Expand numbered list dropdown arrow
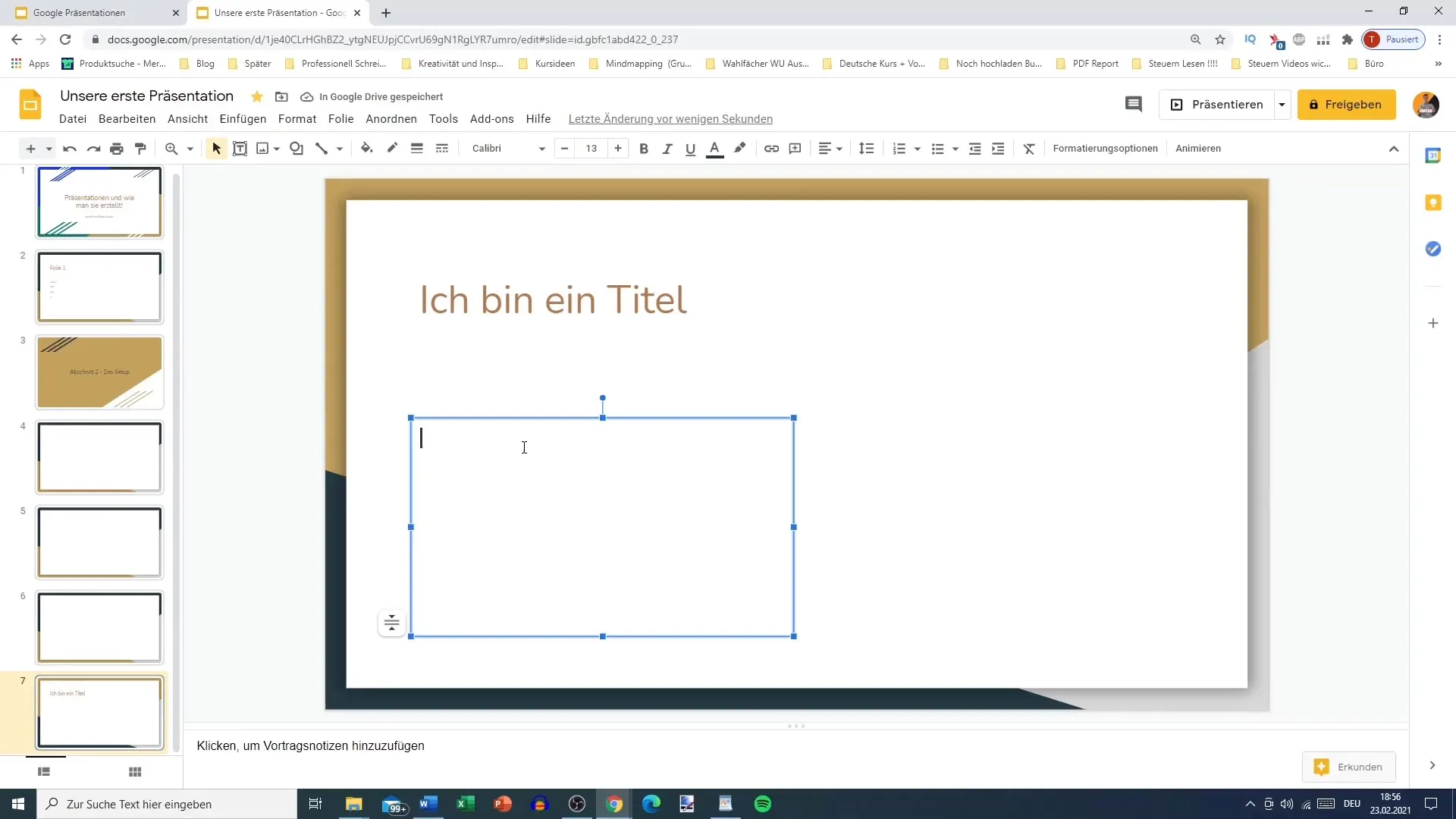The image size is (1456, 819). click(918, 149)
